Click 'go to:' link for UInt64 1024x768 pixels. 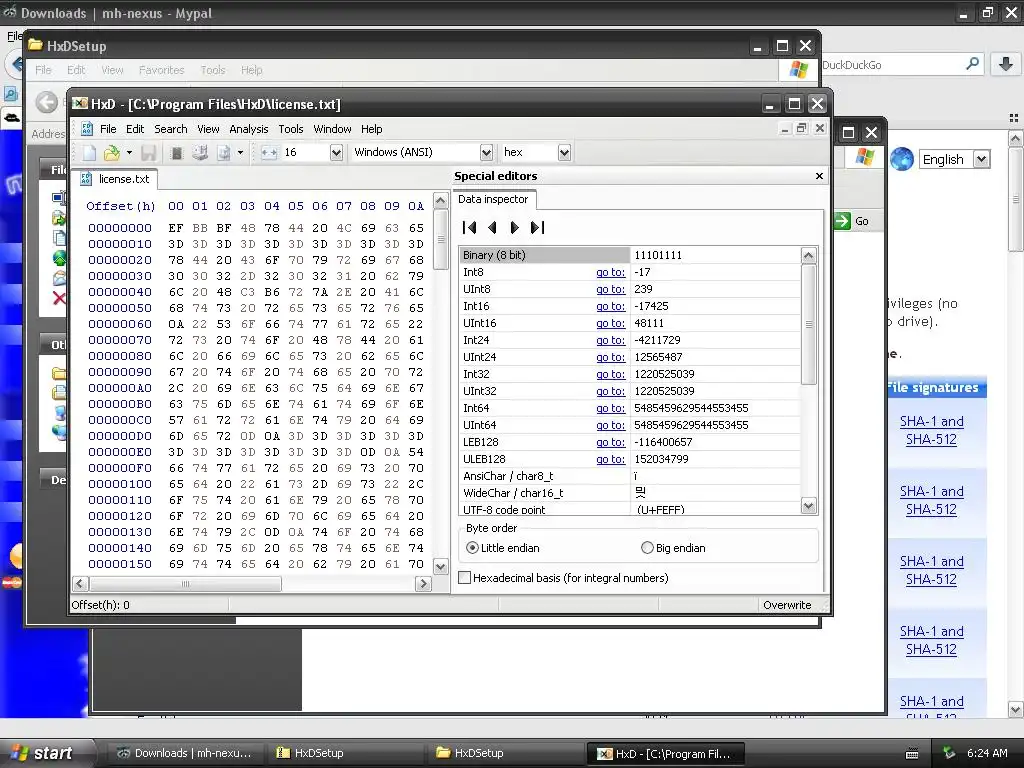pyautogui.click(x=611, y=425)
